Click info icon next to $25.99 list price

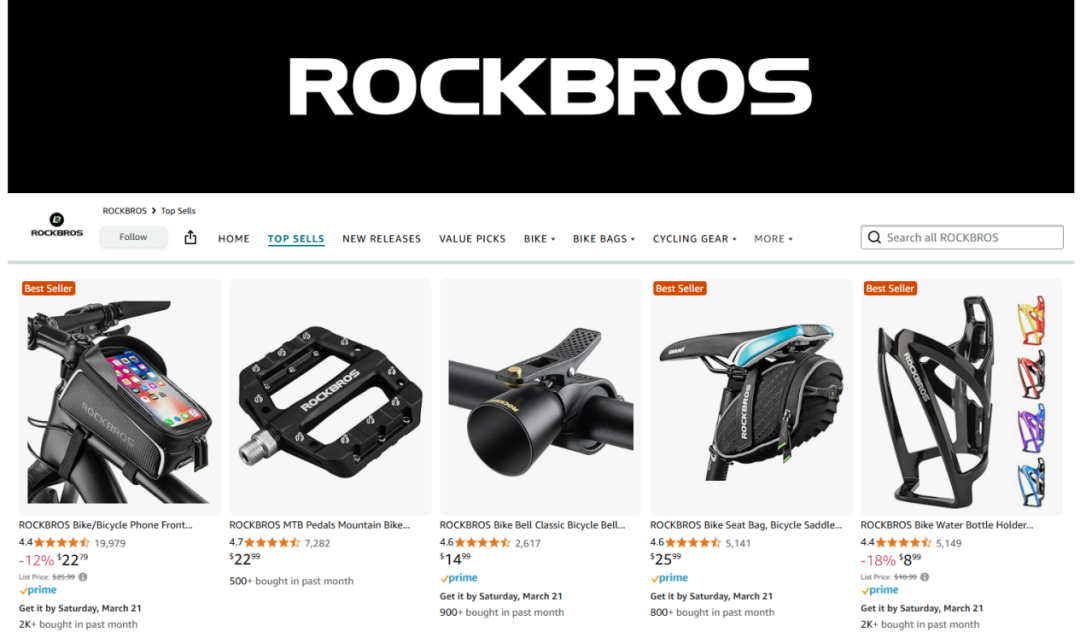click(83, 577)
